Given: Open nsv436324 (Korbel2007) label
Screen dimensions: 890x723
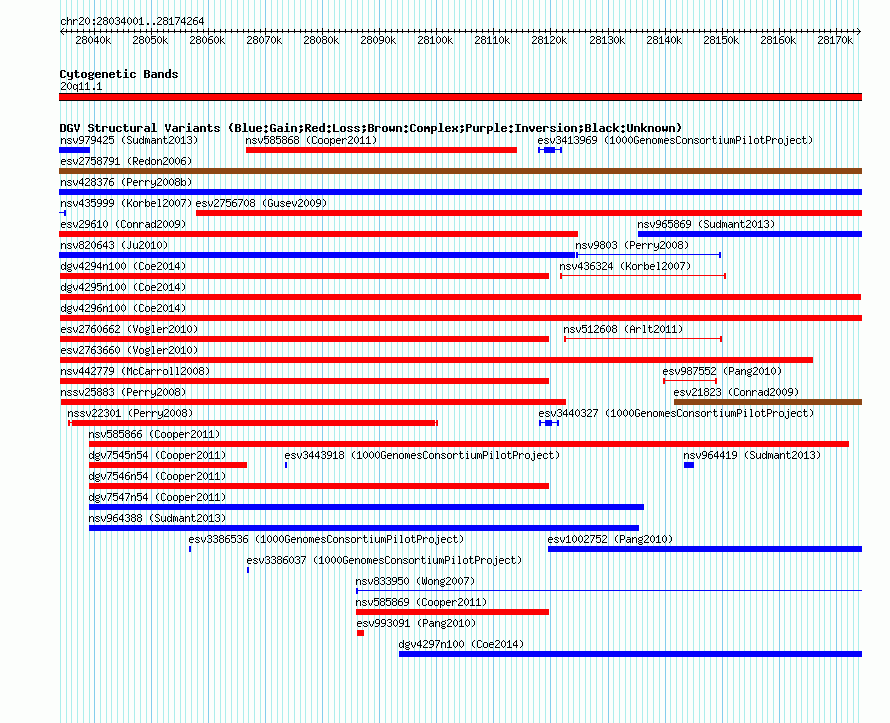Looking at the screenshot, I should 625,266.
